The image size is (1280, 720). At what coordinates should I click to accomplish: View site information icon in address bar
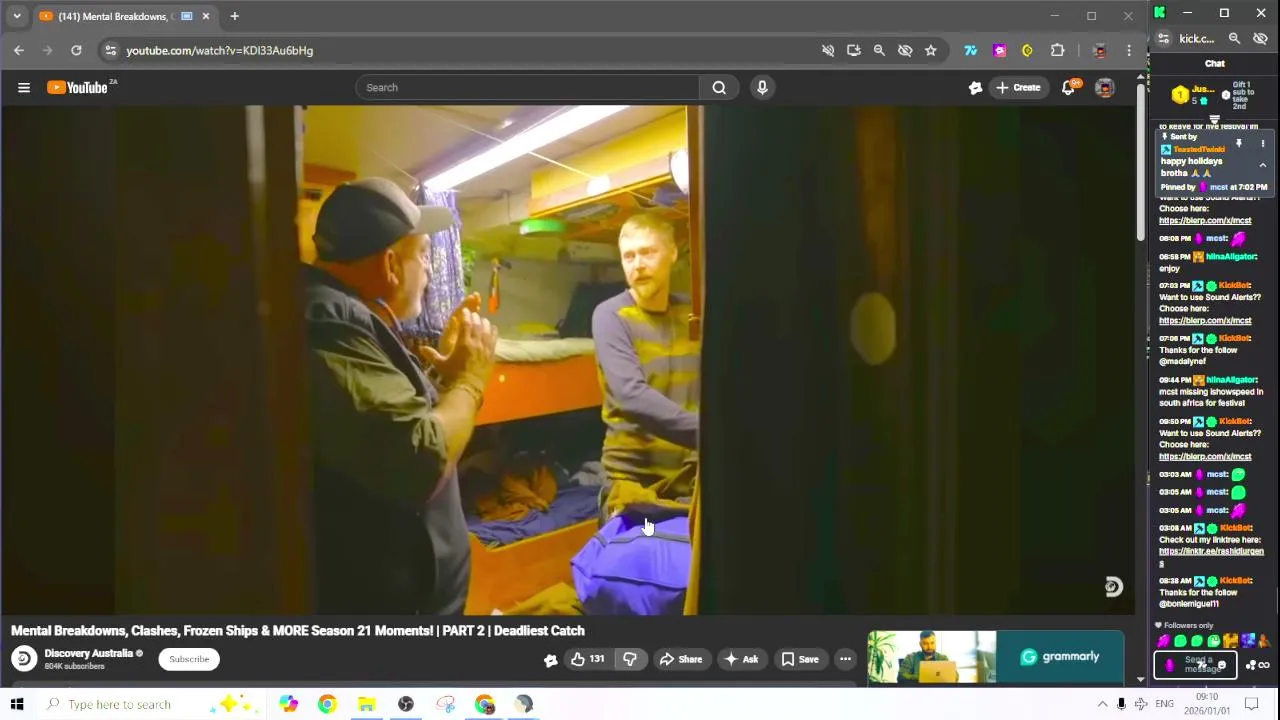click(111, 50)
